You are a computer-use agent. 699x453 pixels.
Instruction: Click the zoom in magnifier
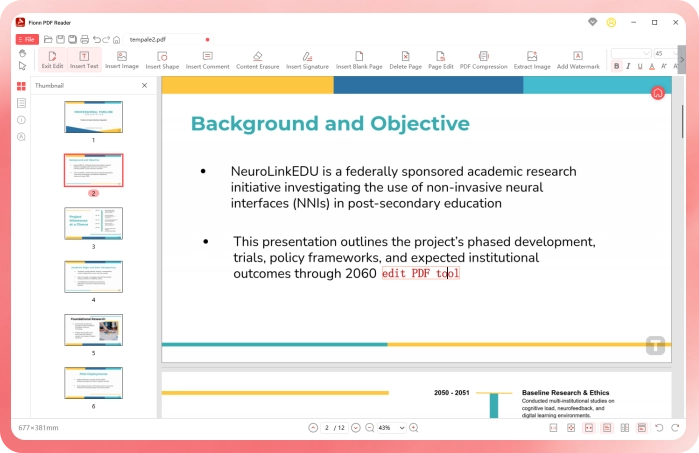click(414, 428)
